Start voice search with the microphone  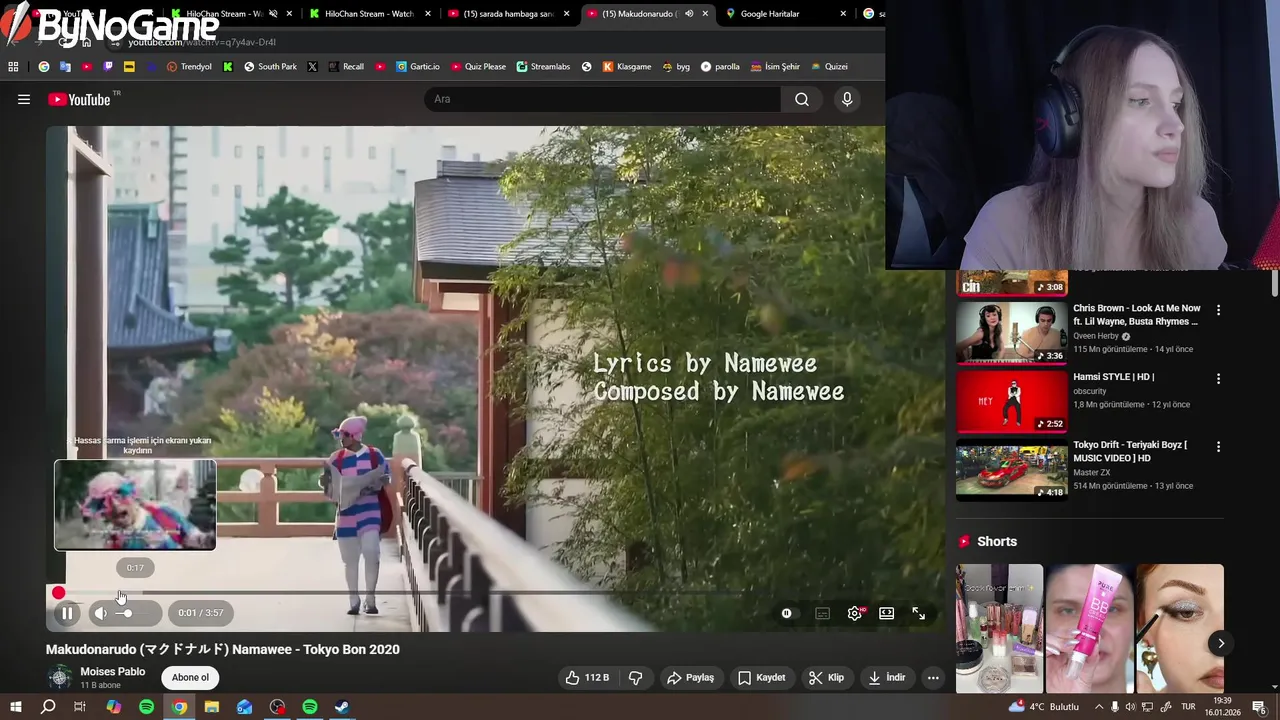[x=847, y=99]
